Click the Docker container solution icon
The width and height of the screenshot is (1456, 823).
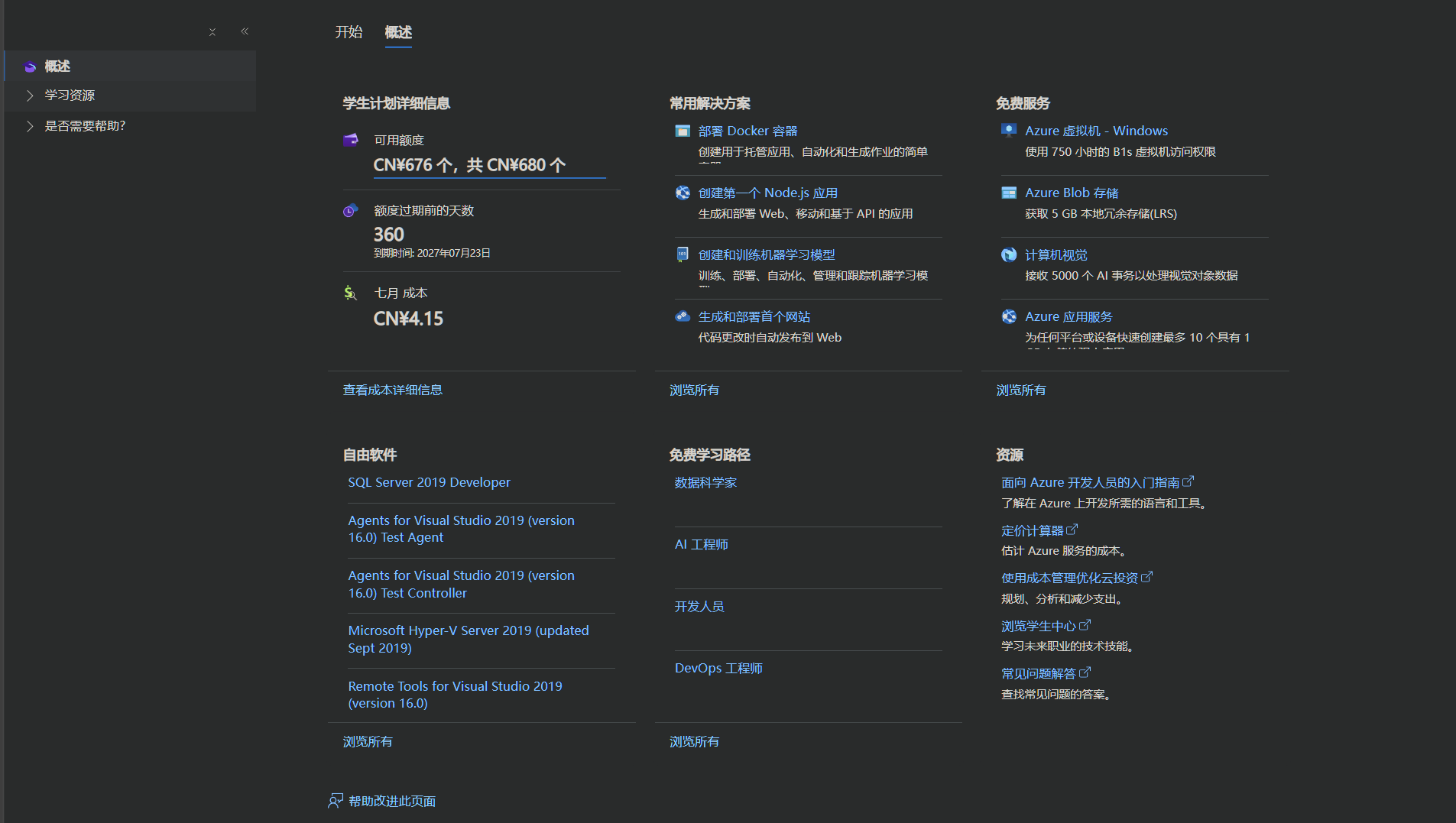pyautogui.click(x=683, y=131)
